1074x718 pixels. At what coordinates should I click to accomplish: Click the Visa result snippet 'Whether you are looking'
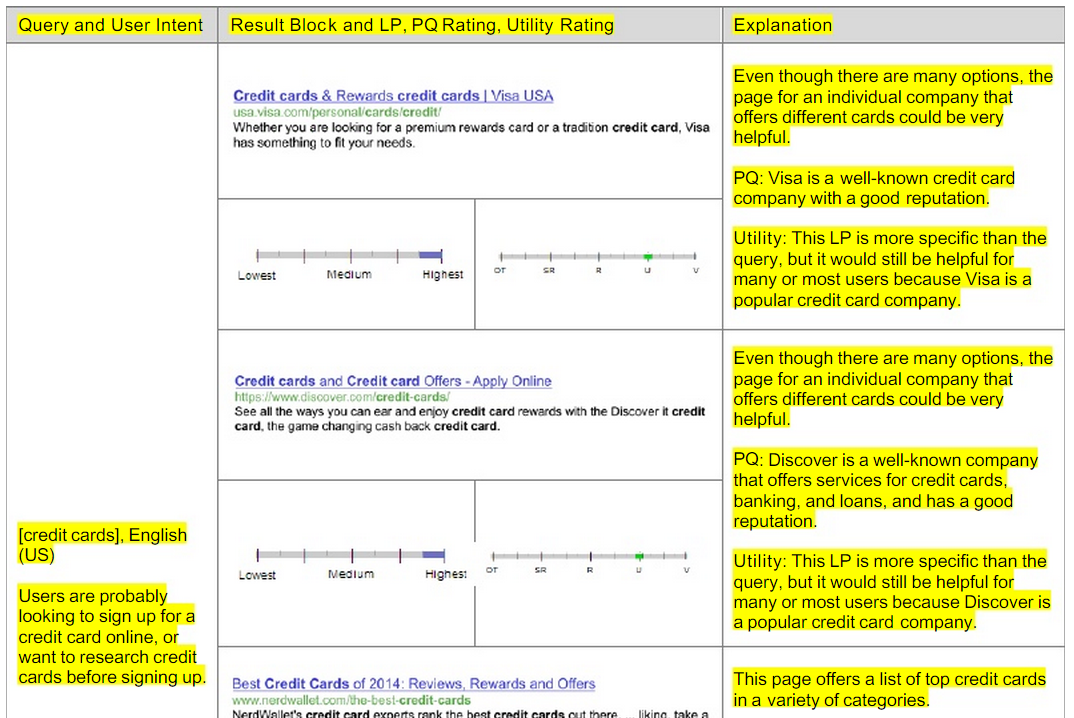point(471,135)
